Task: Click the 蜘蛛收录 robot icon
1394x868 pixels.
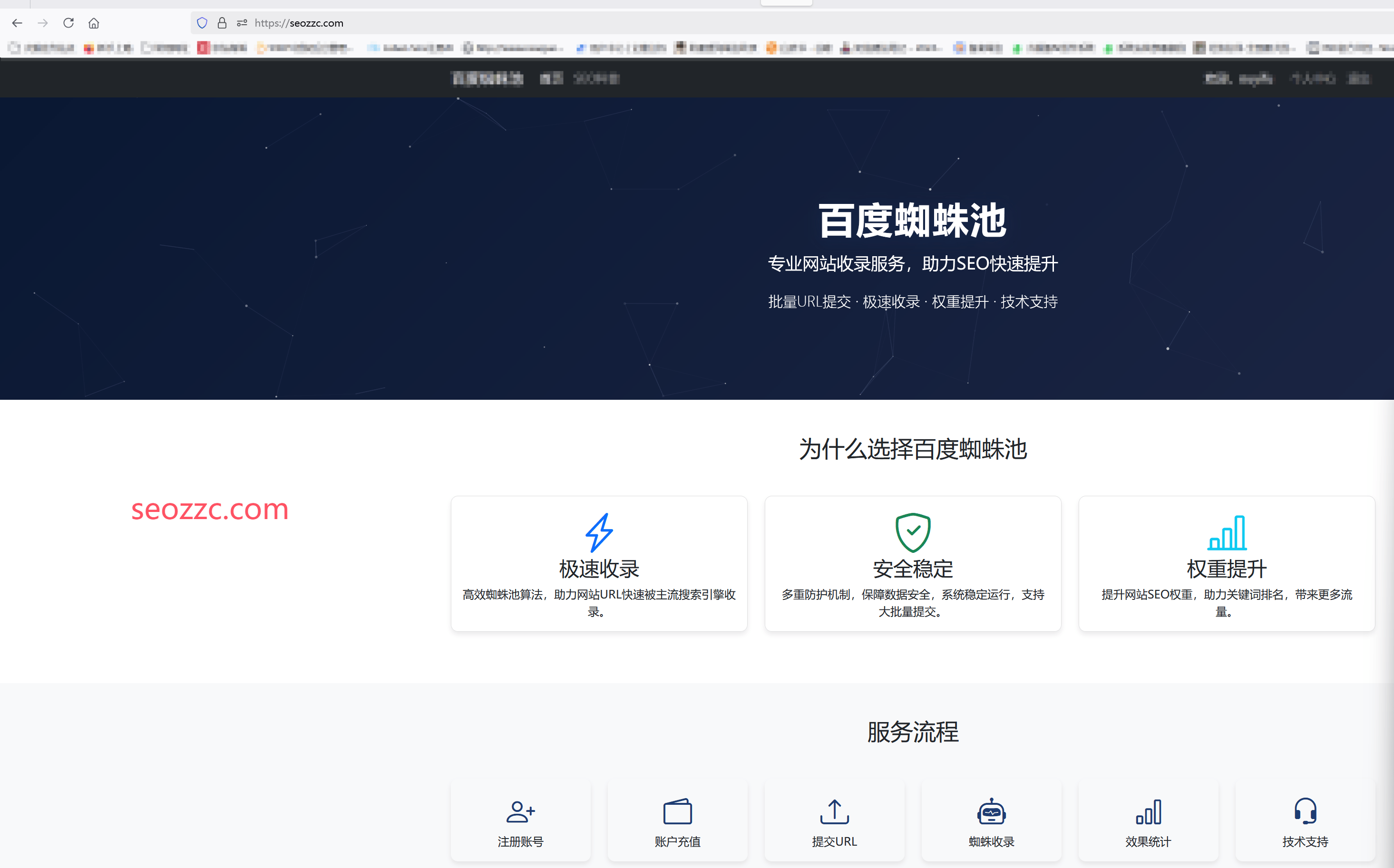Action: (x=991, y=812)
